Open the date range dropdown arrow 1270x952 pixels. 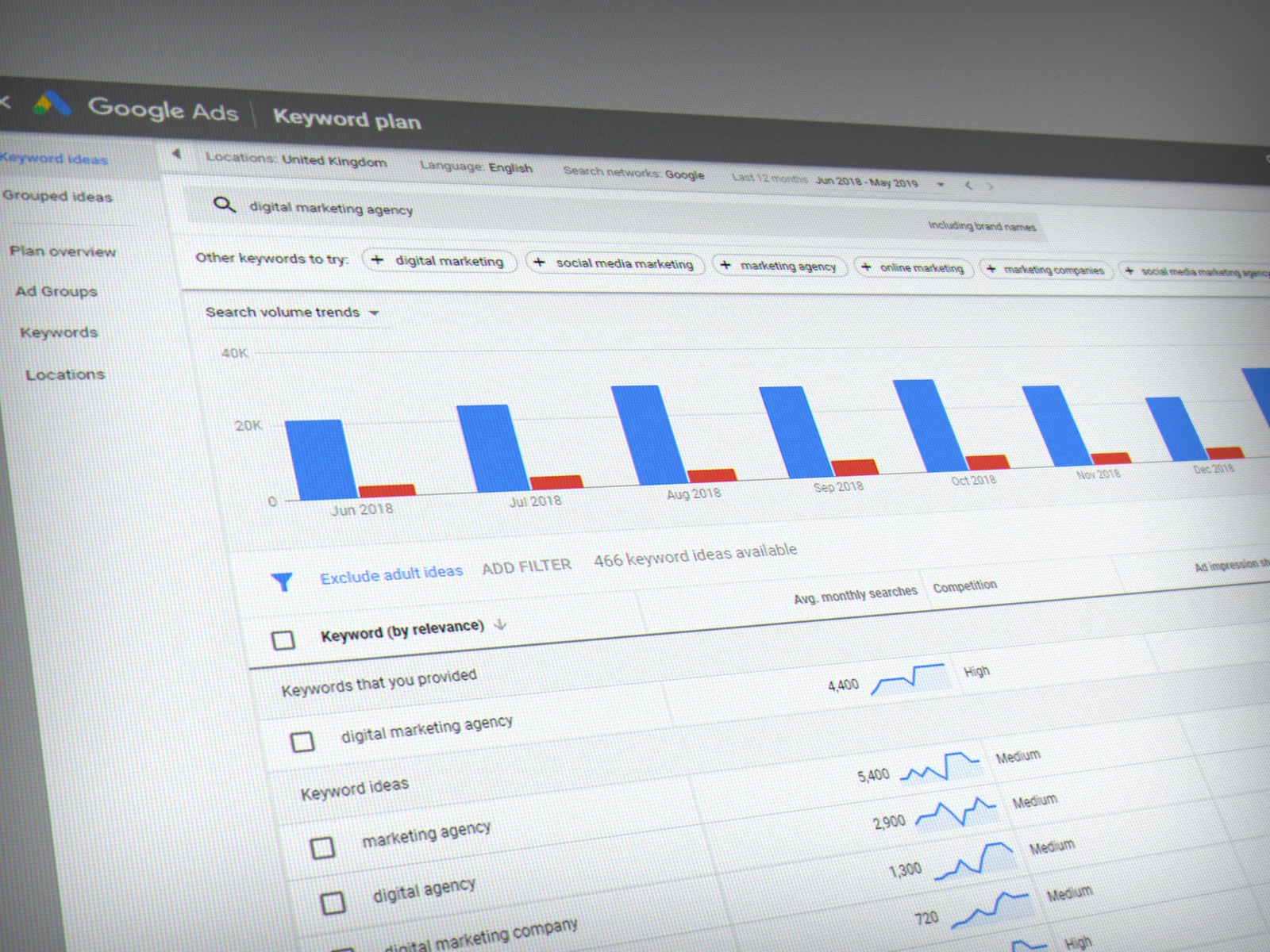(941, 184)
